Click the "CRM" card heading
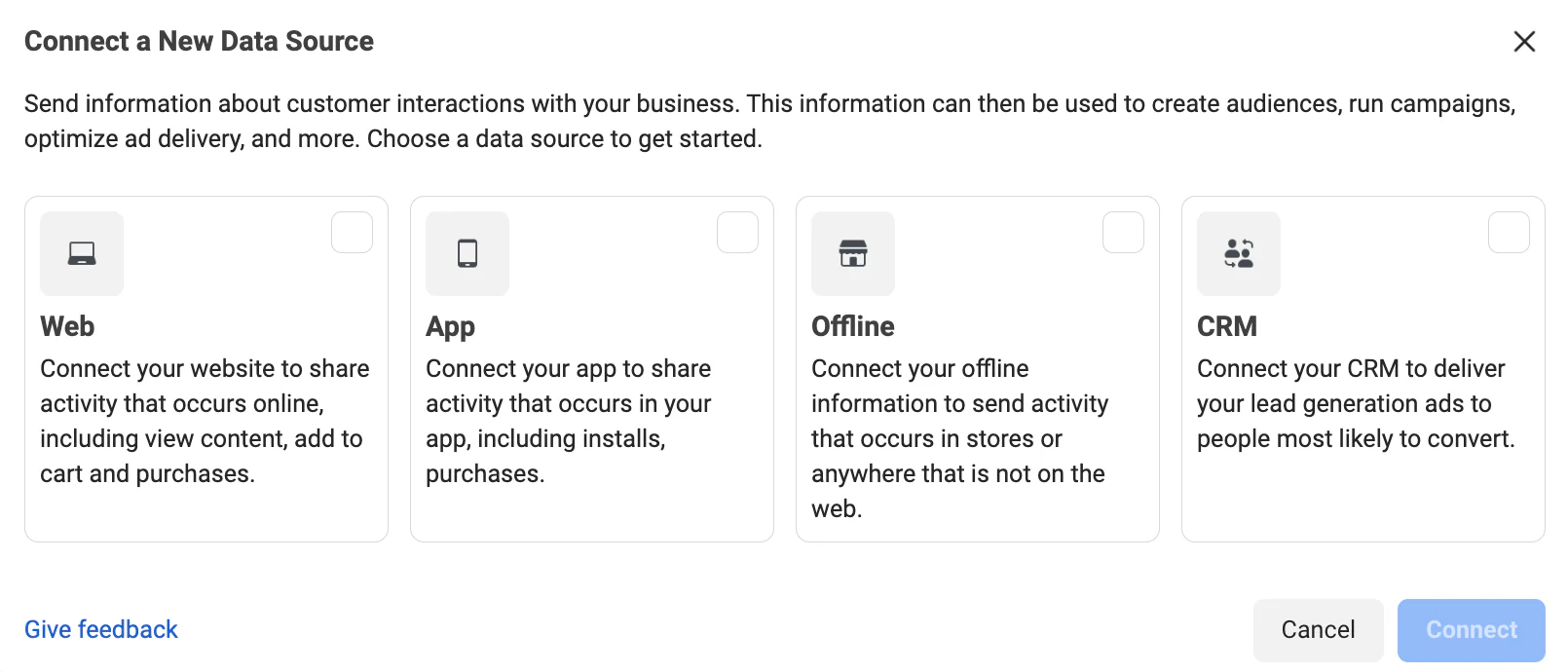 pyautogui.click(x=1227, y=326)
